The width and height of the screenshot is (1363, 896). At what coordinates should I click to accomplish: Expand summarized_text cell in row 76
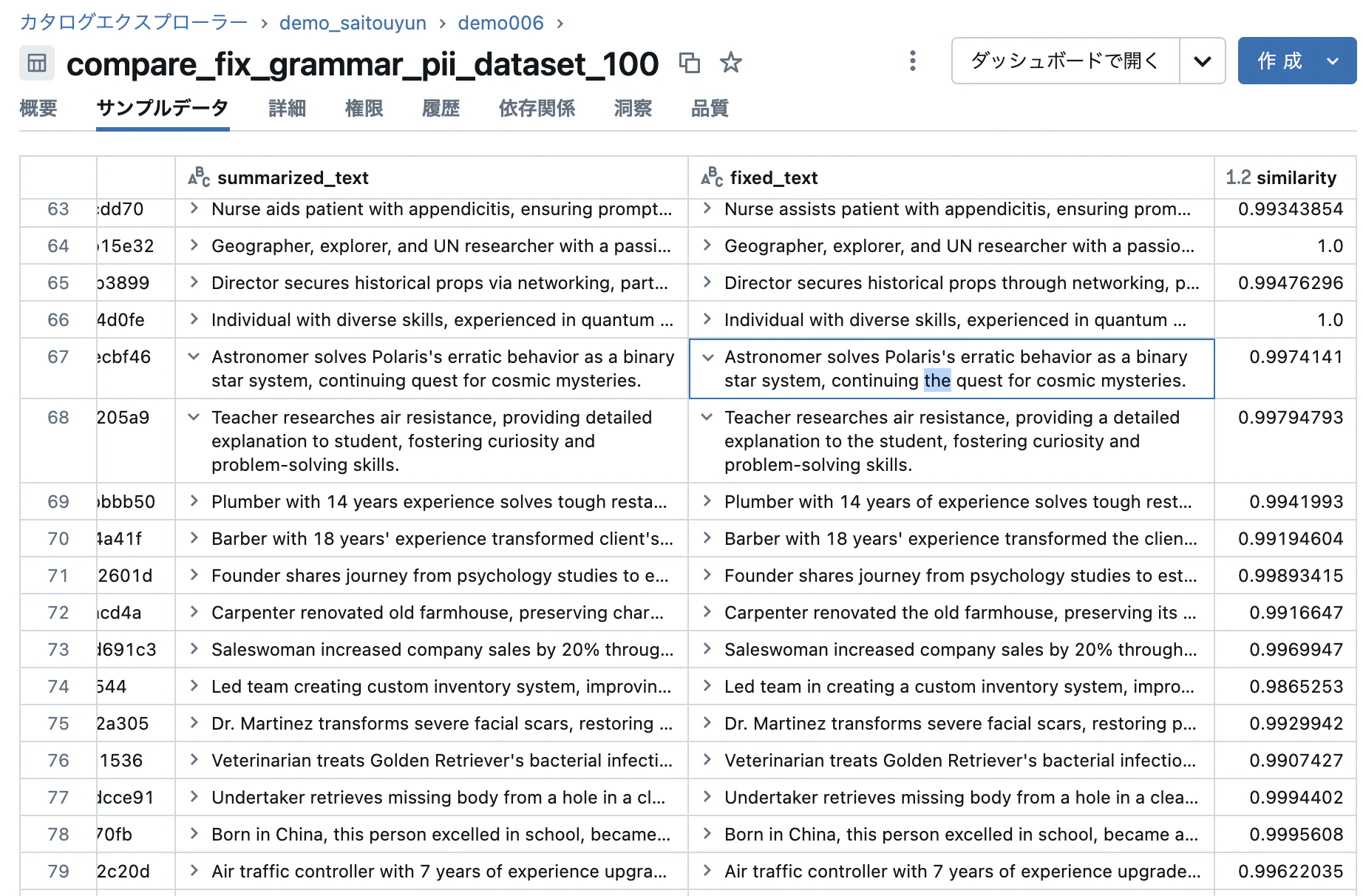point(194,760)
